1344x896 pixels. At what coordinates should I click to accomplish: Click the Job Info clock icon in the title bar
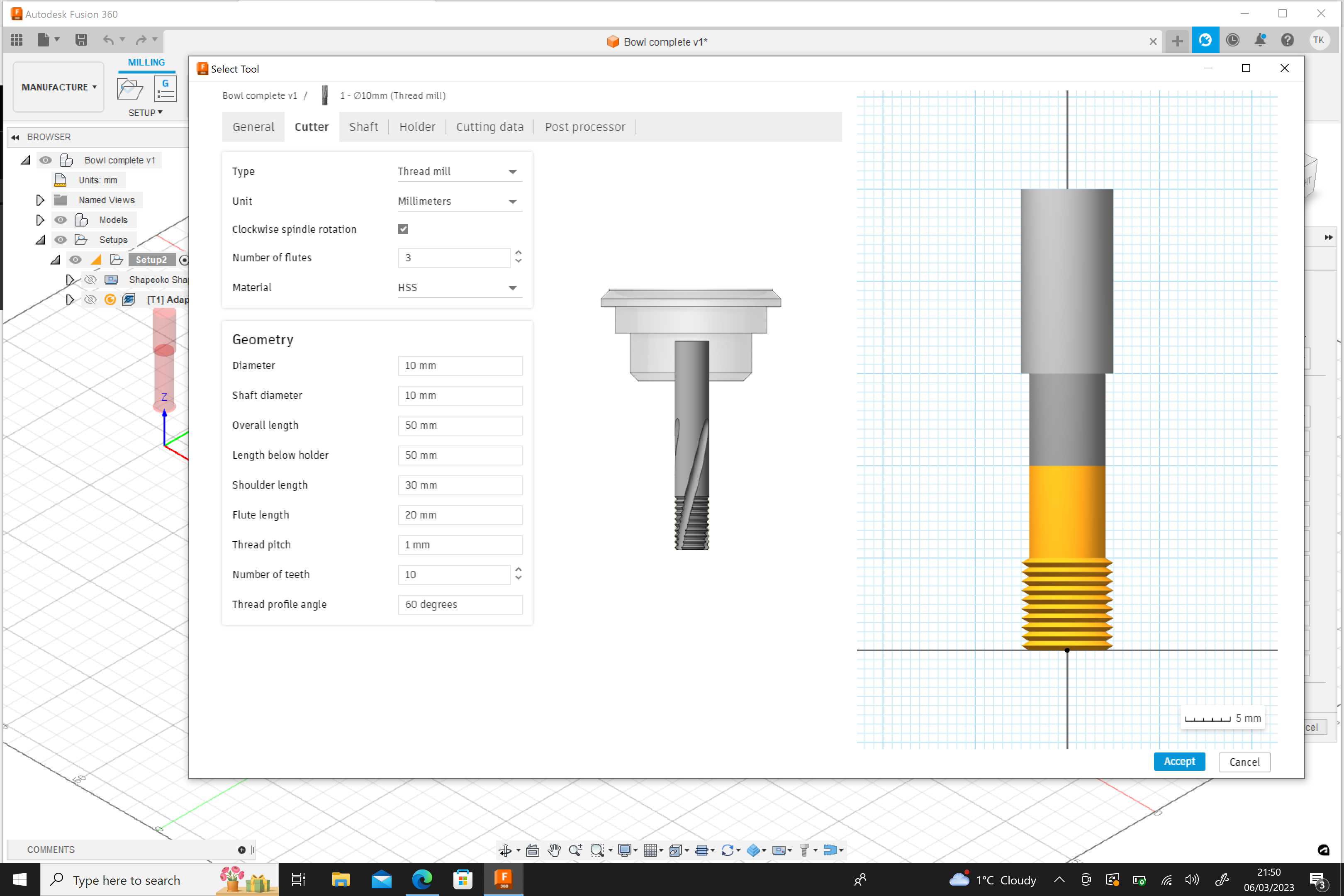point(1233,40)
